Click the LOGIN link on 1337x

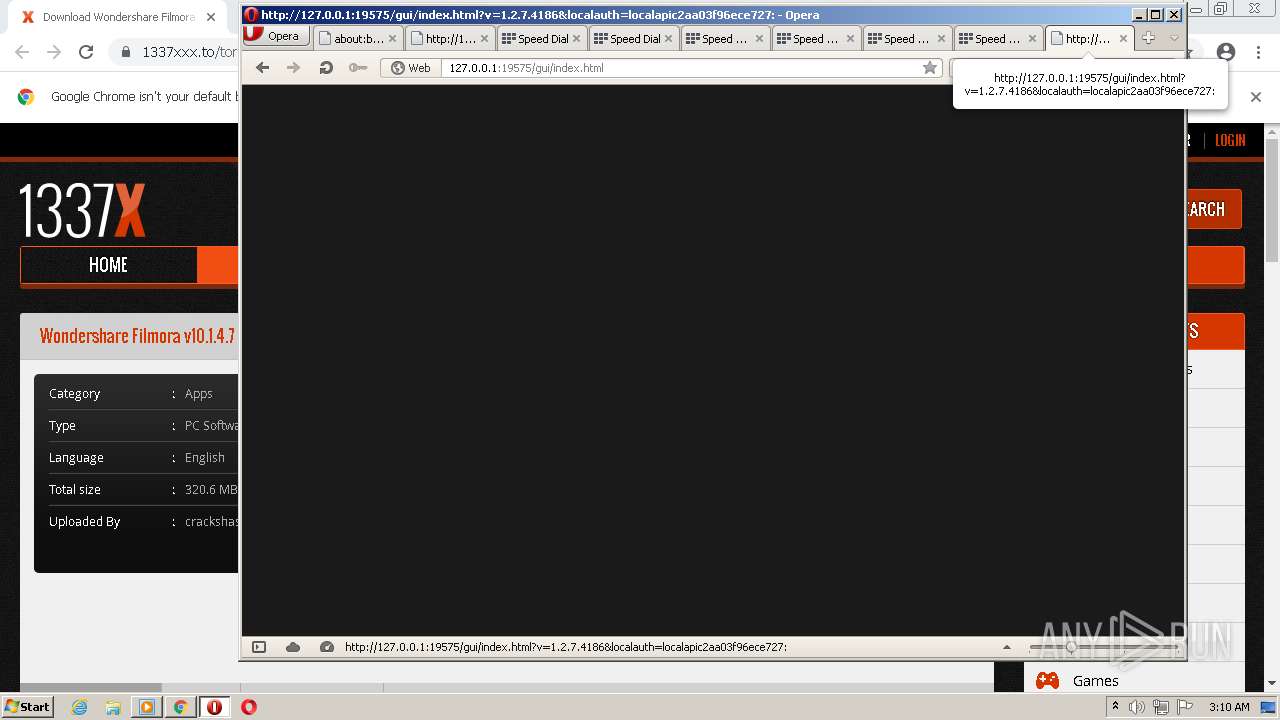[1230, 140]
